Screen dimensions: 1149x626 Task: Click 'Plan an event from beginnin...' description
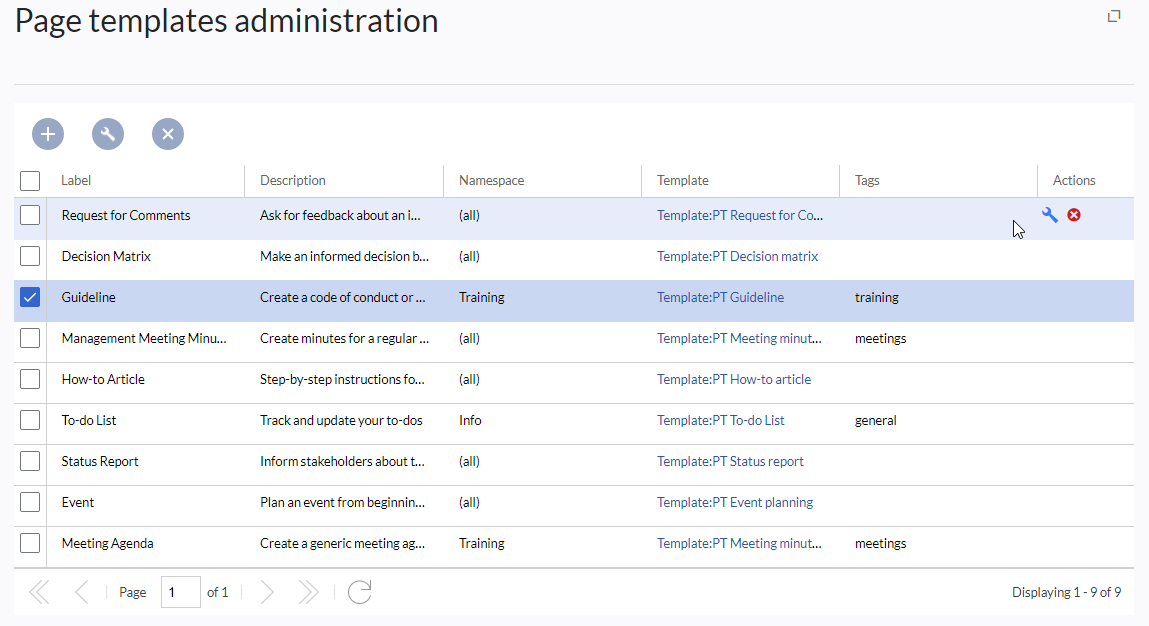click(x=342, y=502)
